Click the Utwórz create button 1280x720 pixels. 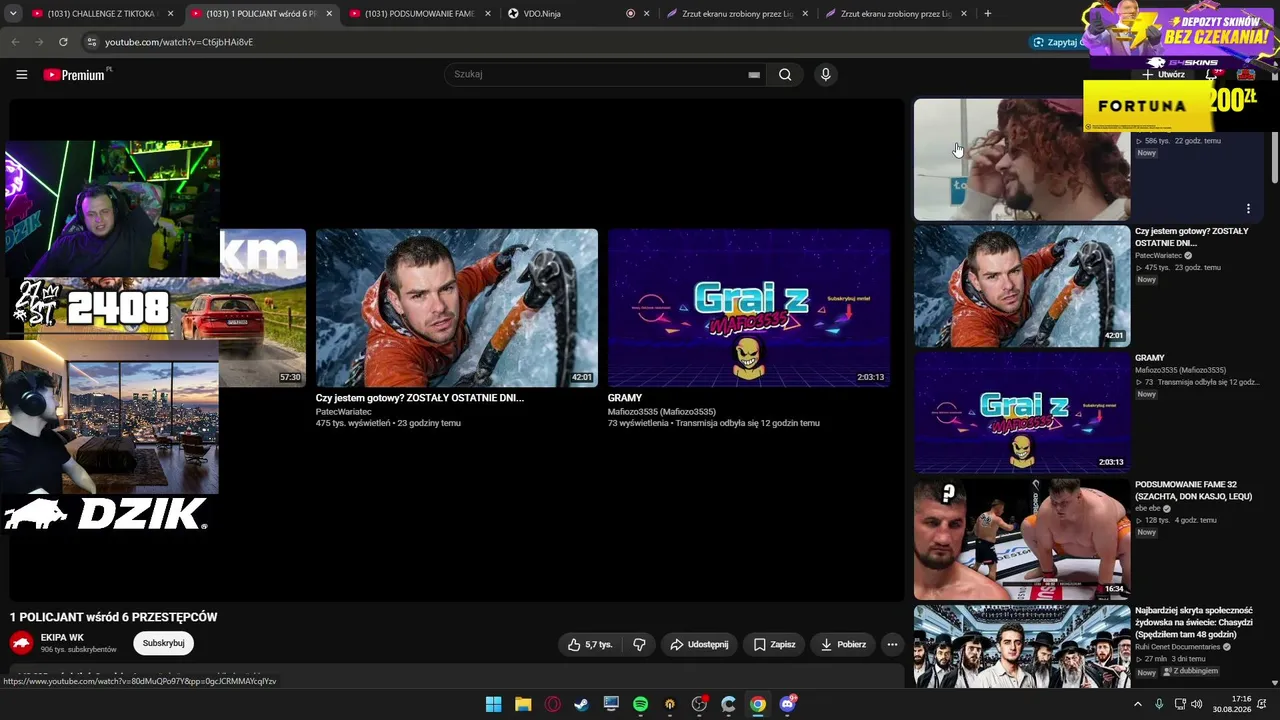pyautogui.click(x=1163, y=74)
